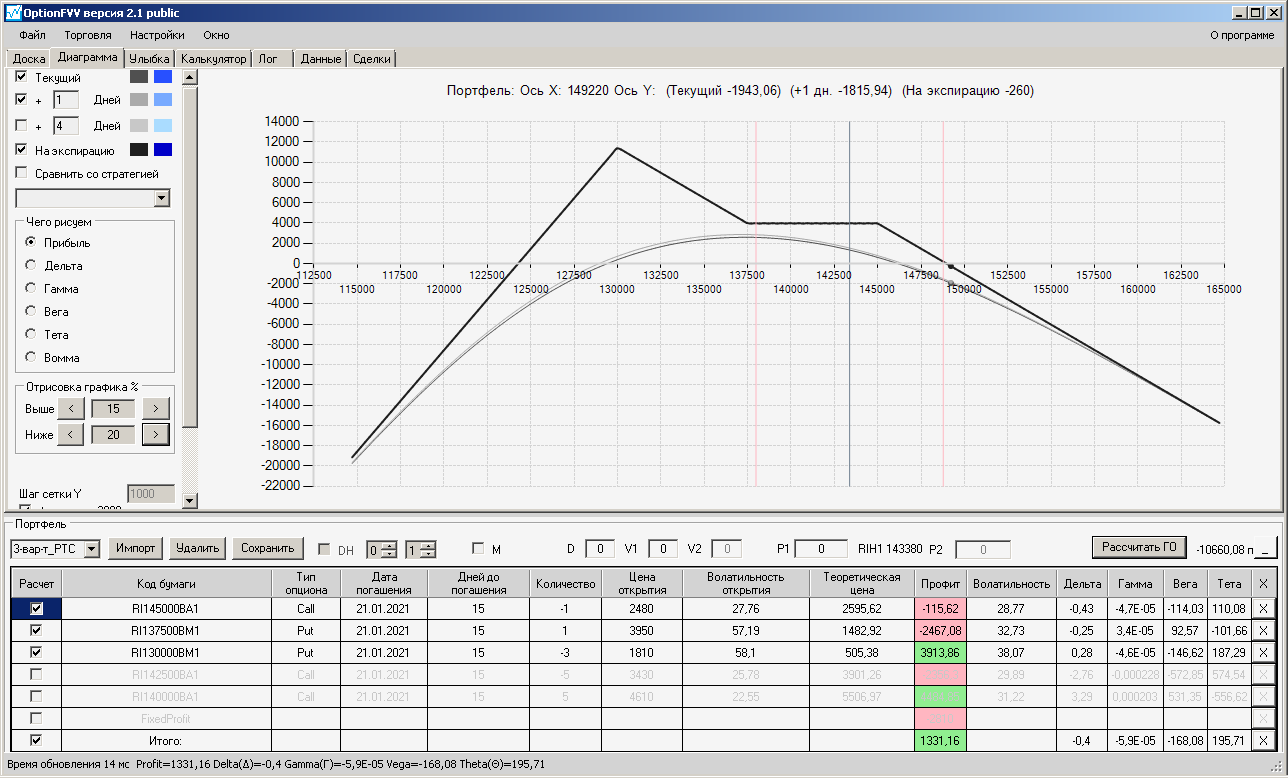Image resolution: width=1288 pixels, height=778 pixels.
Task: Increment the second DH spinner showing 1
Action: pyautogui.click(x=428, y=544)
